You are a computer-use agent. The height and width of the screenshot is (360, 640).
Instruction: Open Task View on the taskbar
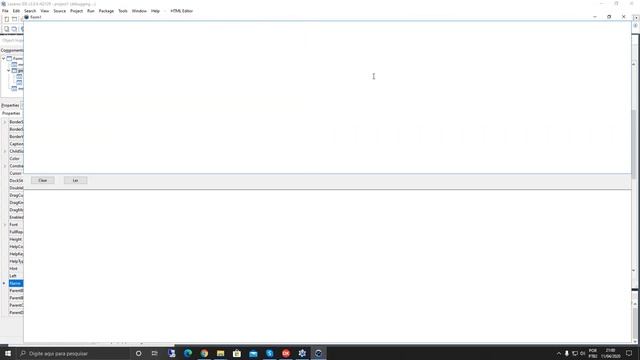[x=155, y=353]
